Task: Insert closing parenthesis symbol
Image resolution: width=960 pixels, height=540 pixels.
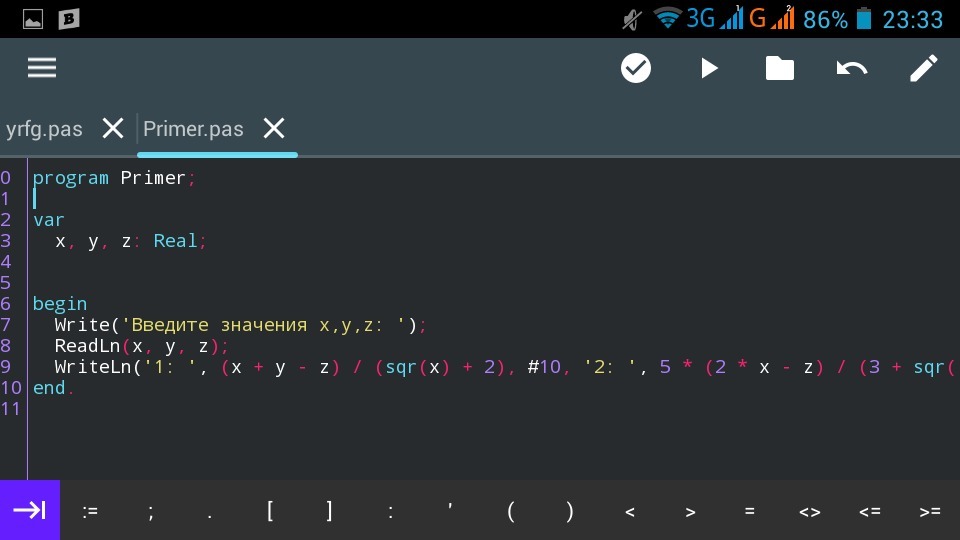Action: tap(570, 511)
